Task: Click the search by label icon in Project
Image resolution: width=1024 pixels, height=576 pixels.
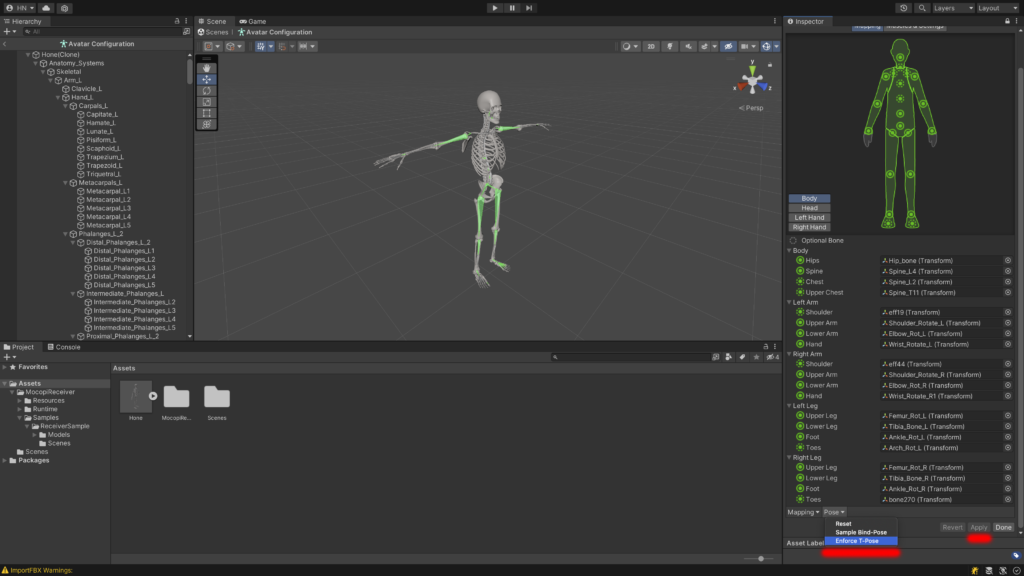Action: (743, 357)
